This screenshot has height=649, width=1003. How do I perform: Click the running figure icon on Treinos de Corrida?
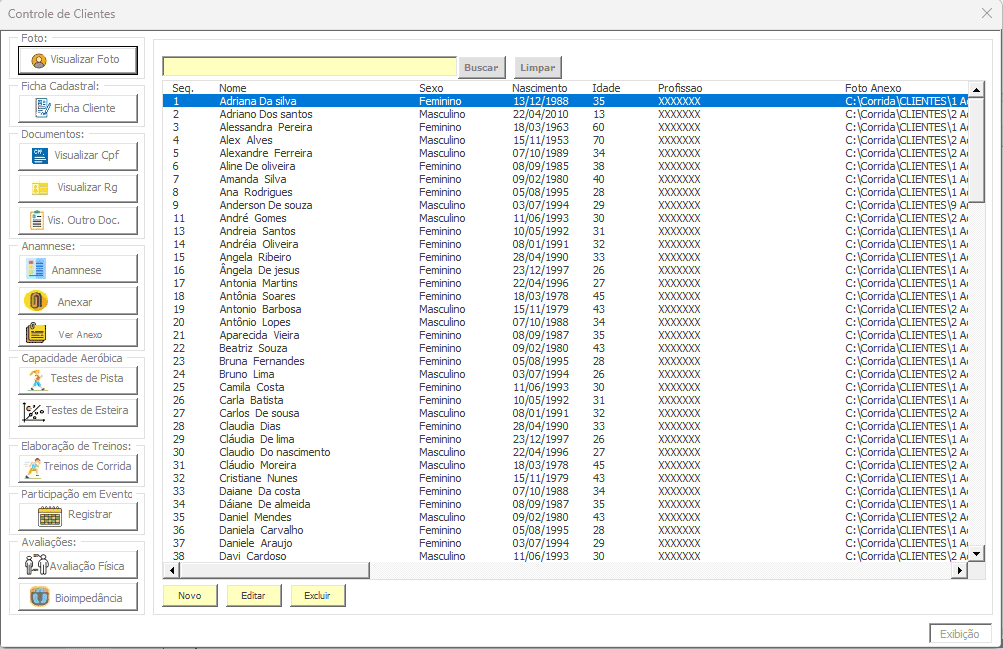point(33,468)
